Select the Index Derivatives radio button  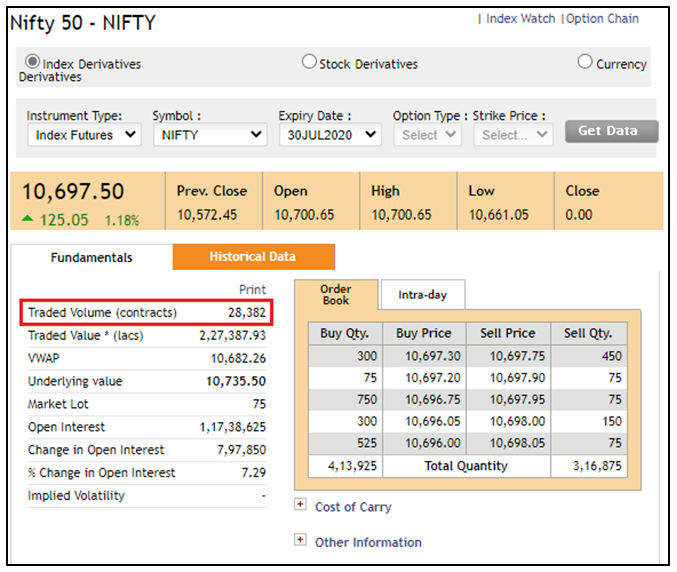[32, 62]
